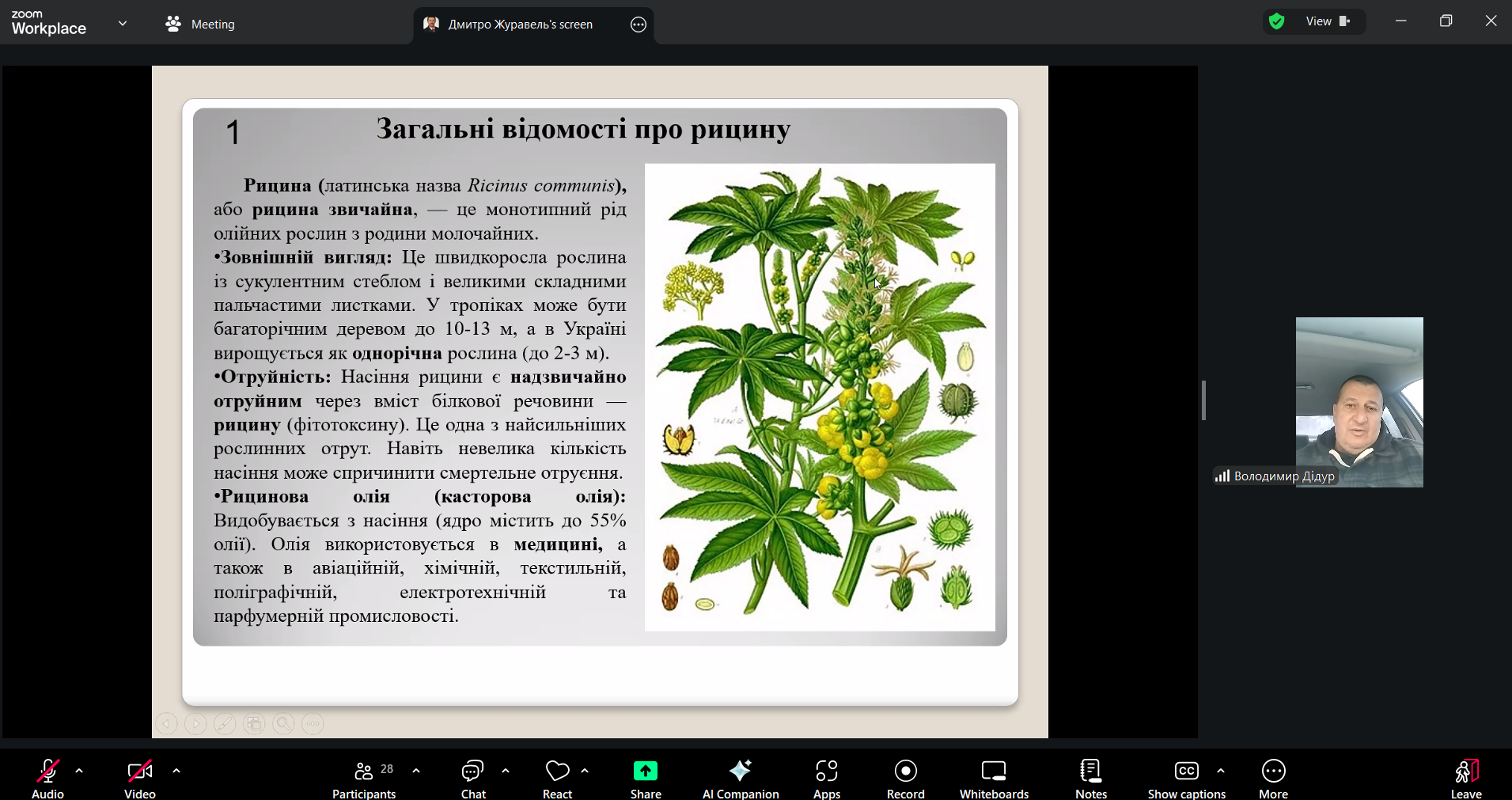Open slideshow more options icon
Image resolution: width=1512 pixels, height=800 pixels.
point(313,723)
